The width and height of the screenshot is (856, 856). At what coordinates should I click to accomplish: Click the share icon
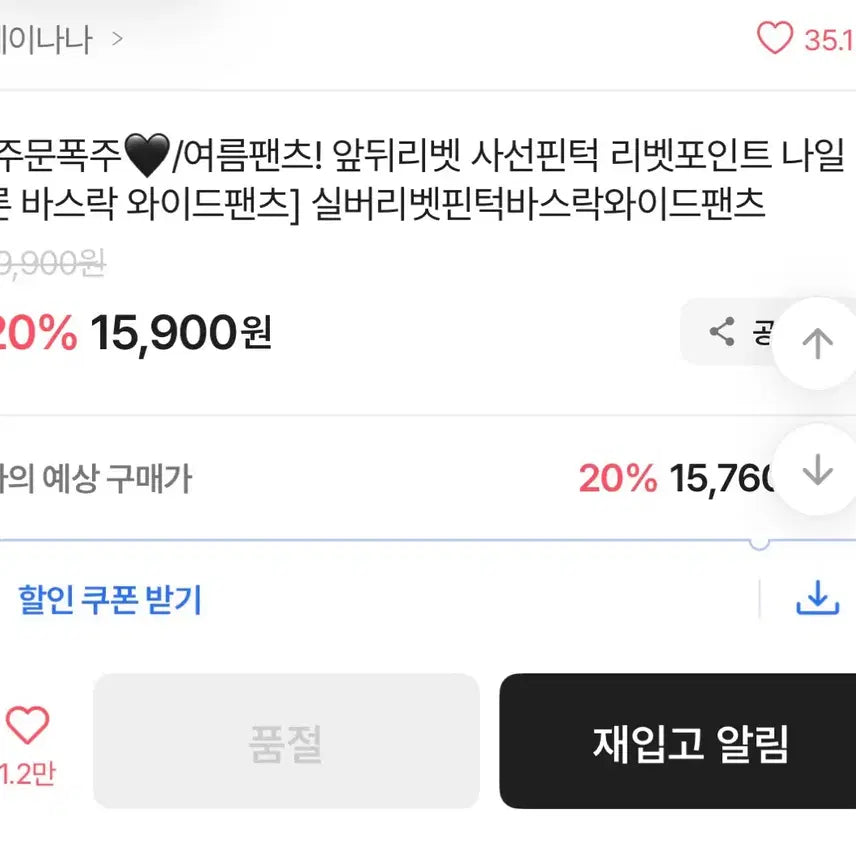tap(722, 332)
